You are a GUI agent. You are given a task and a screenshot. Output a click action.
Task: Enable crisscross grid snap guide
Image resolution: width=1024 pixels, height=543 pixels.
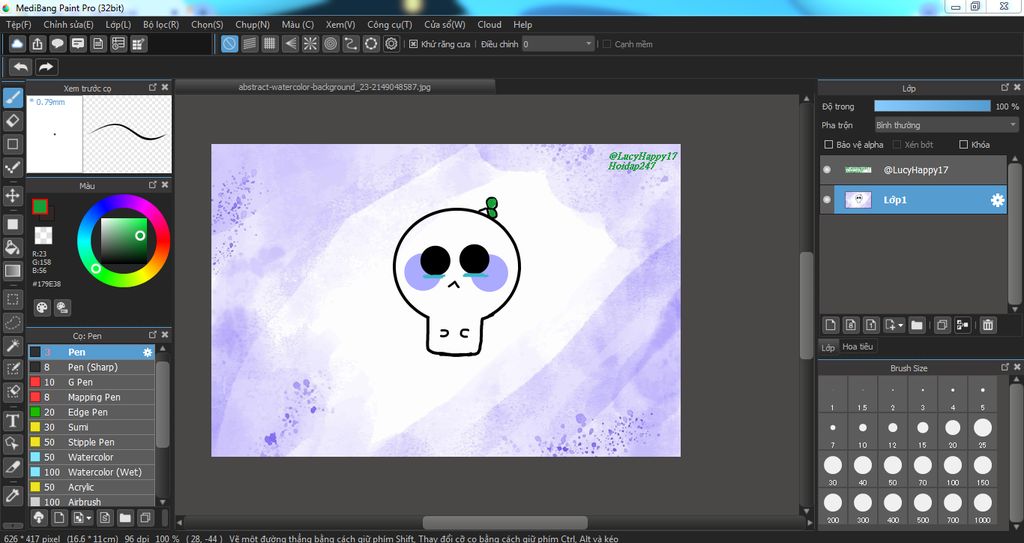click(x=270, y=44)
